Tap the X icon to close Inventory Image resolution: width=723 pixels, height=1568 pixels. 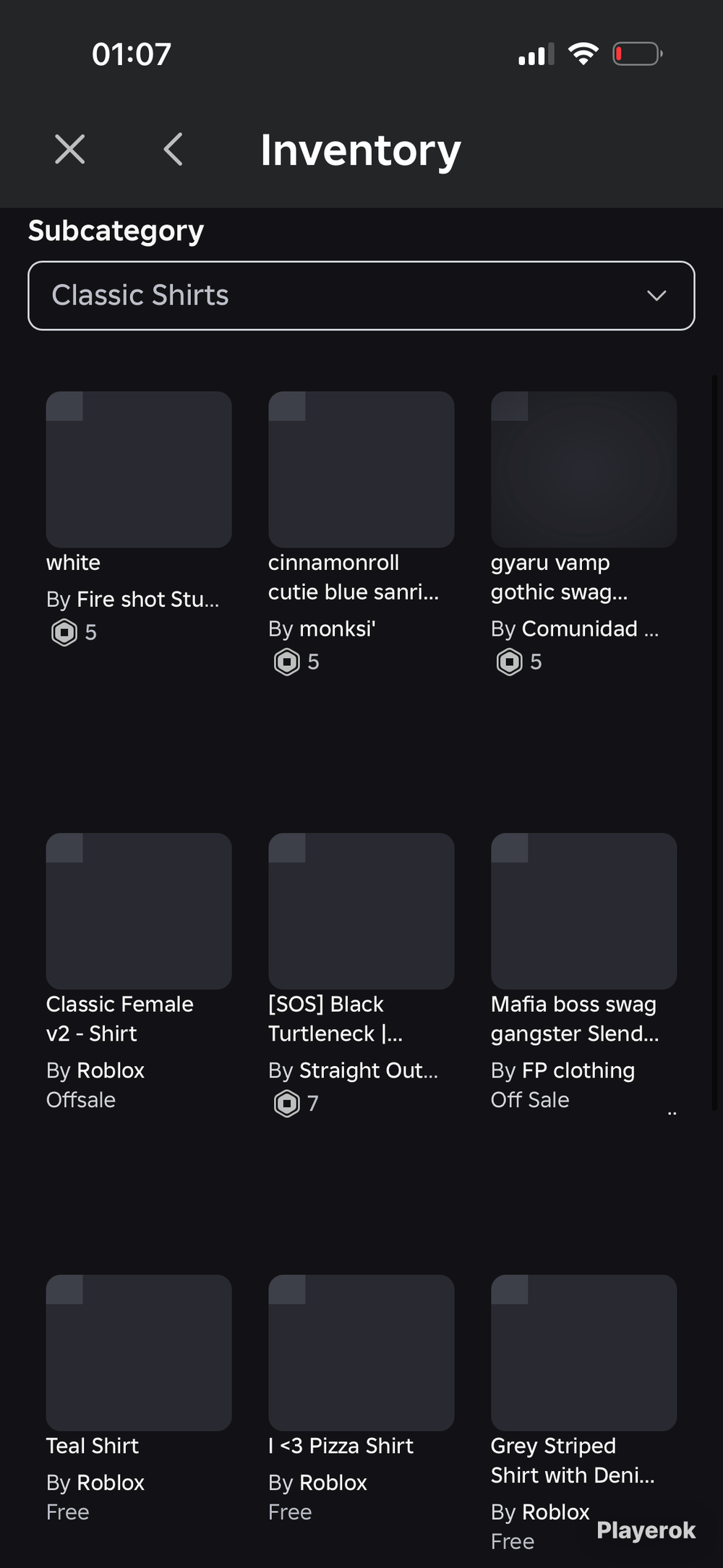click(70, 150)
